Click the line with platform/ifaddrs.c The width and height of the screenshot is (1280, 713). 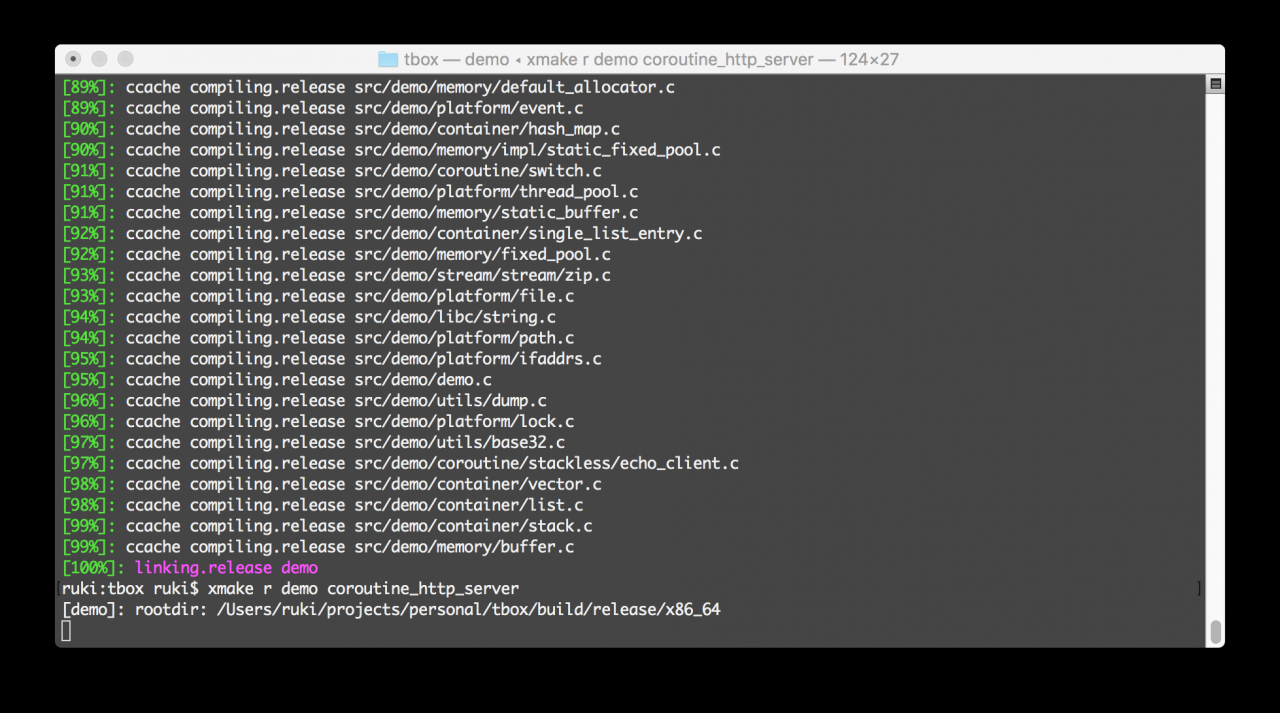pos(332,359)
